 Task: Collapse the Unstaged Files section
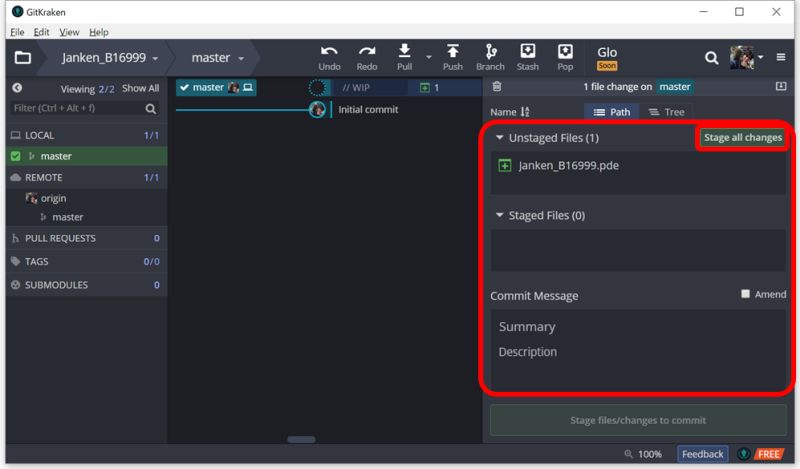[x=500, y=138]
